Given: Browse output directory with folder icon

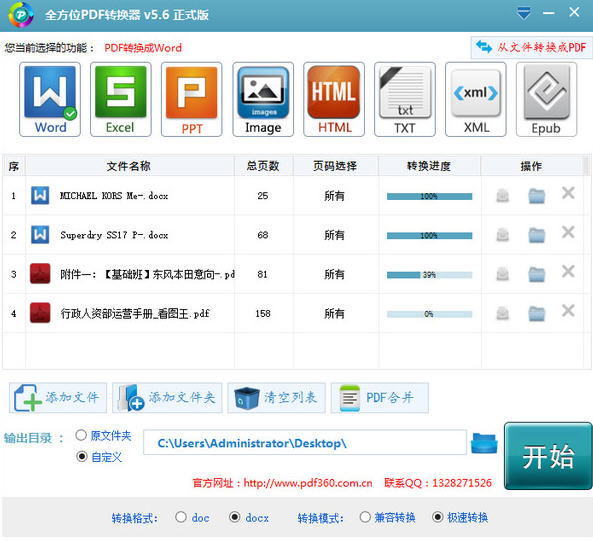Looking at the screenshot, I should [484, 443].
